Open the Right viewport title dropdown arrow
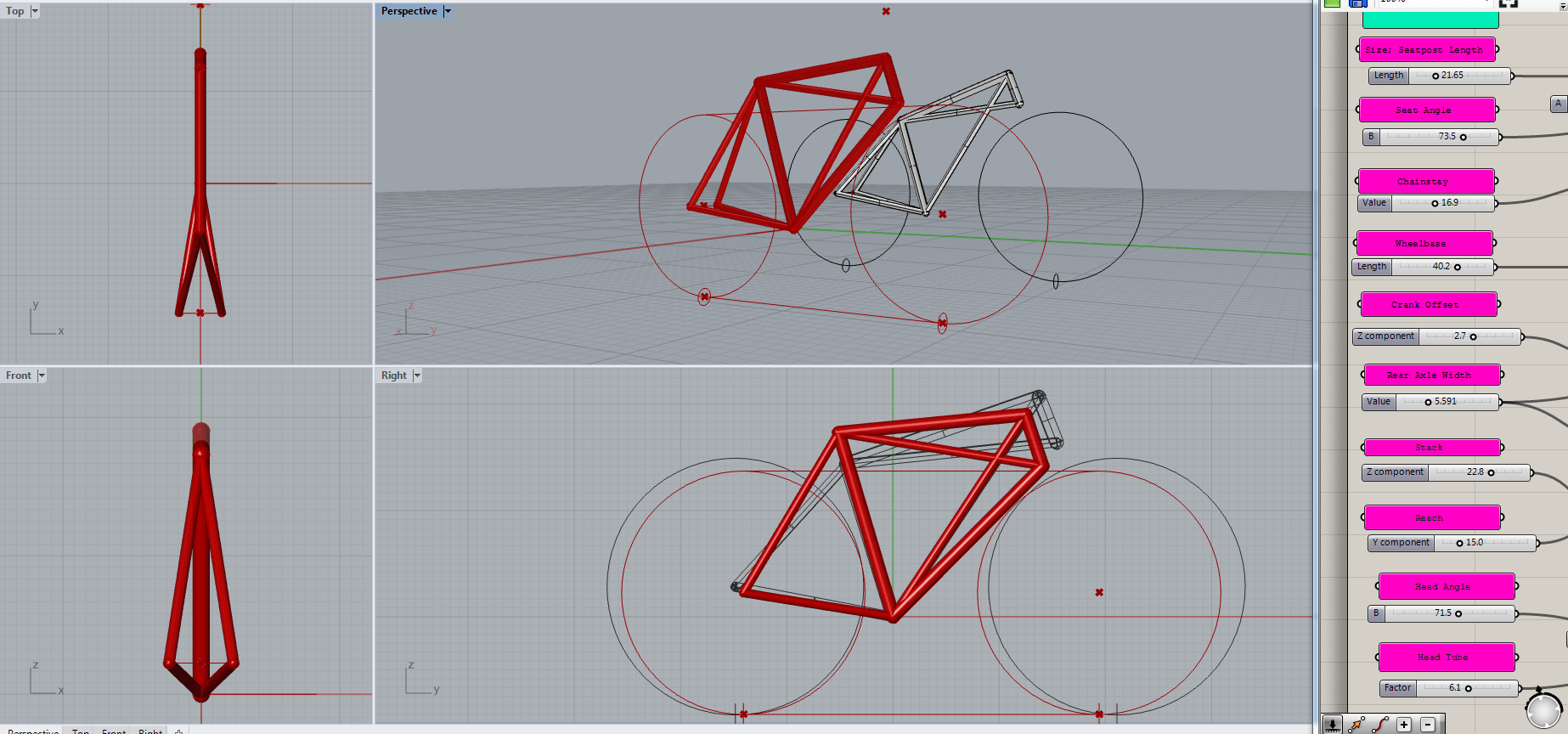The height and width of the screenshot is (734, 1568). point(417,375)
